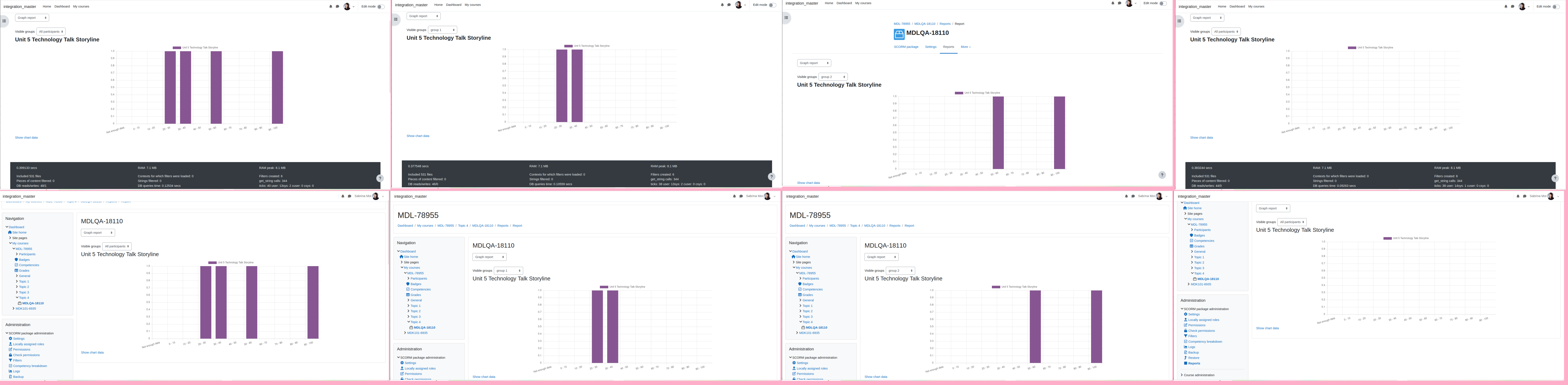Image resolution: width=1568 pixels, height=385 pixels.
Task: Click the Settings gear icon on MDLQA-18110 All participants page
Action: click(x=10, y=339)
